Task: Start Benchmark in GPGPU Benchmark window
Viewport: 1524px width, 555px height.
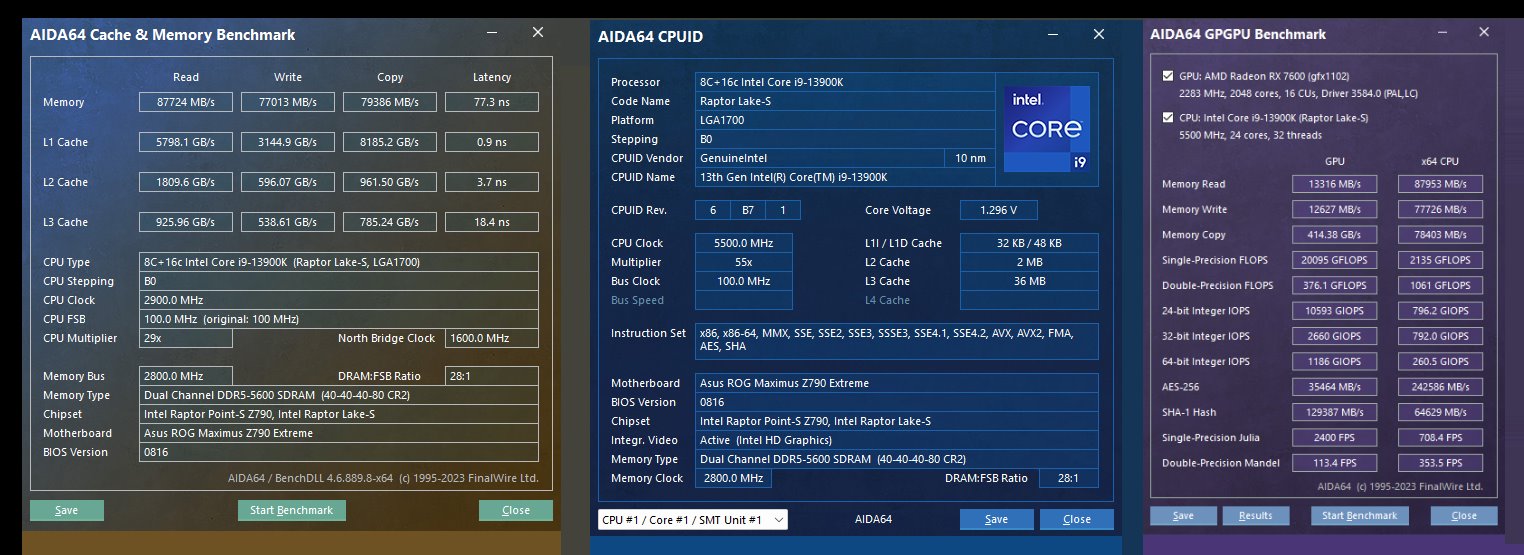Action: click(1360, 516)
